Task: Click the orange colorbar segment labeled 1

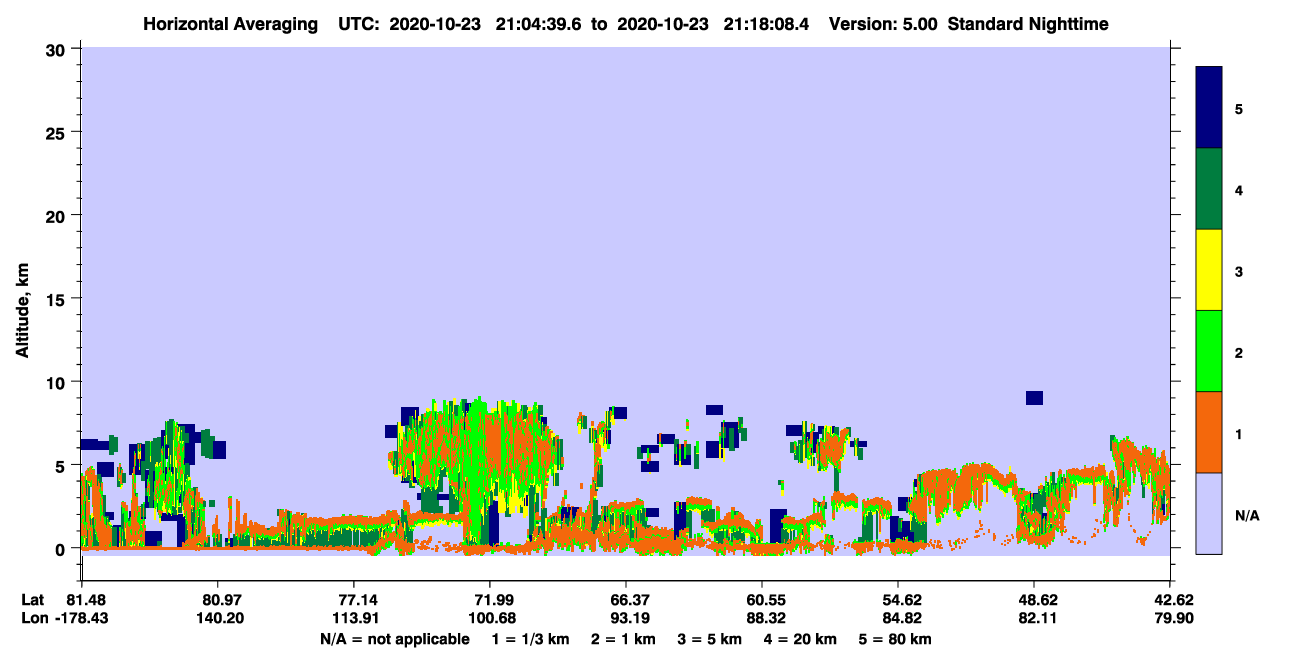Action: click(x=1209, y=432)
